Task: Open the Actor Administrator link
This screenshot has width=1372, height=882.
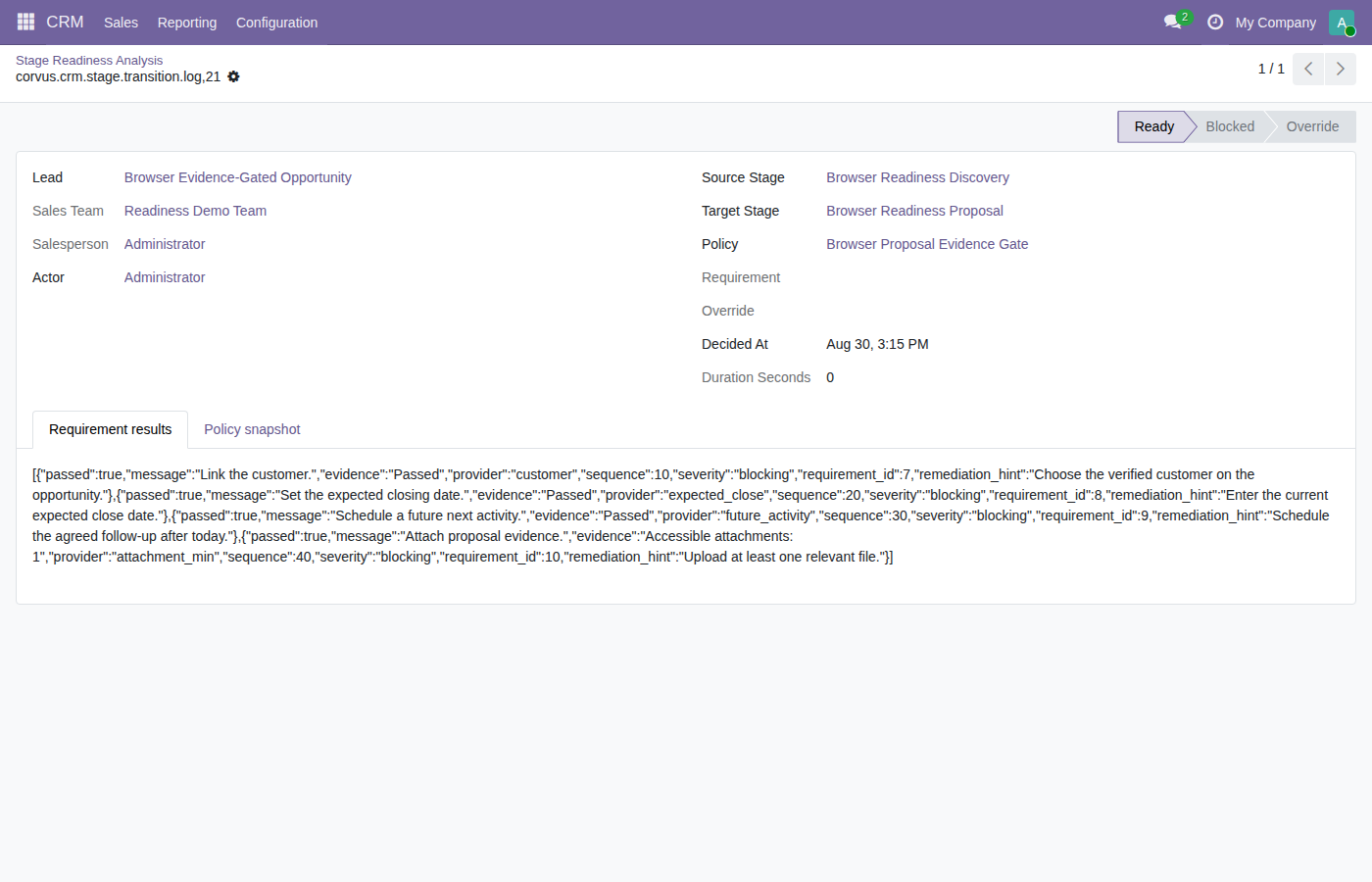Action: (x=165, y=277)
